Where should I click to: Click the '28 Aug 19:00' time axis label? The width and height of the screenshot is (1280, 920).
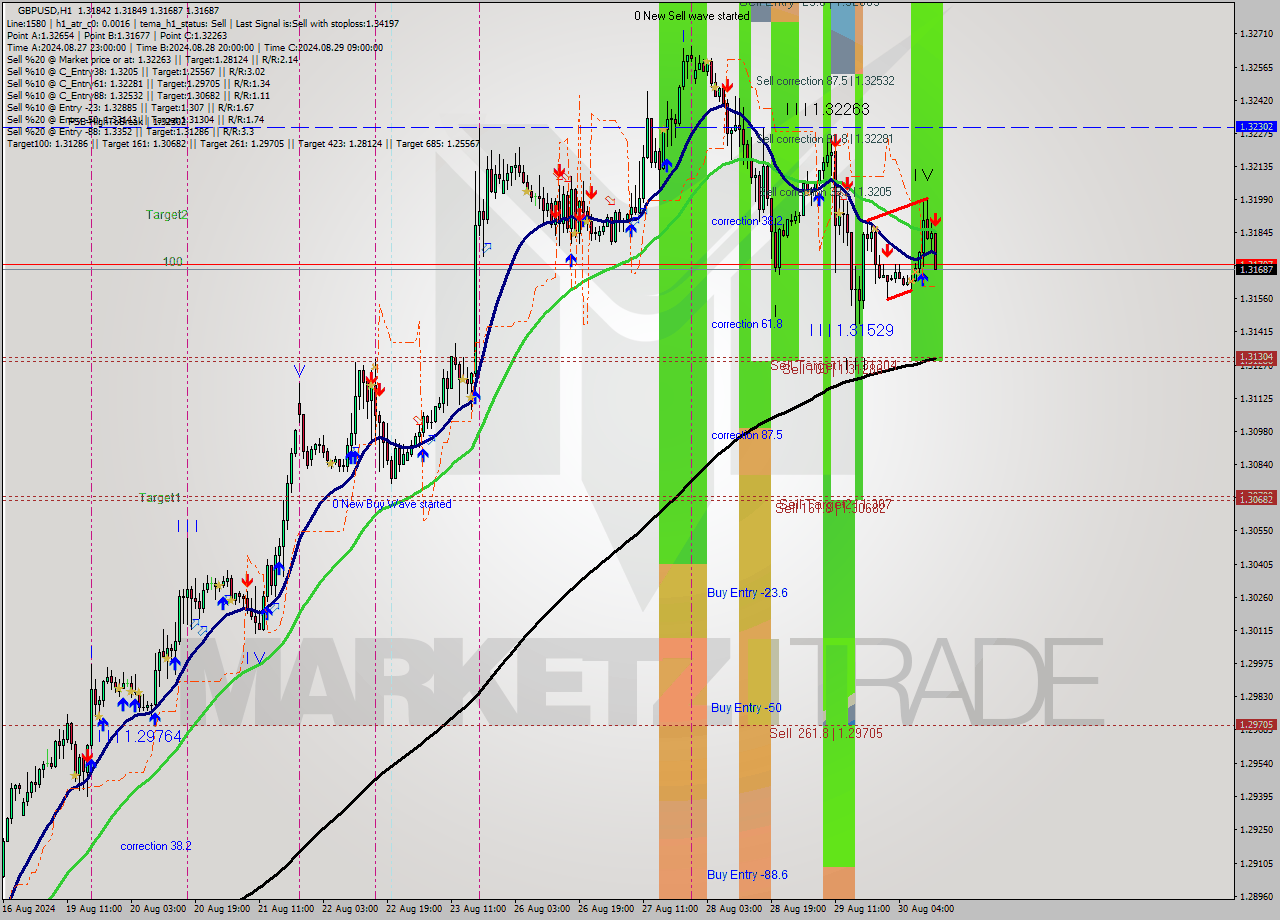click(x=798, y=909)
